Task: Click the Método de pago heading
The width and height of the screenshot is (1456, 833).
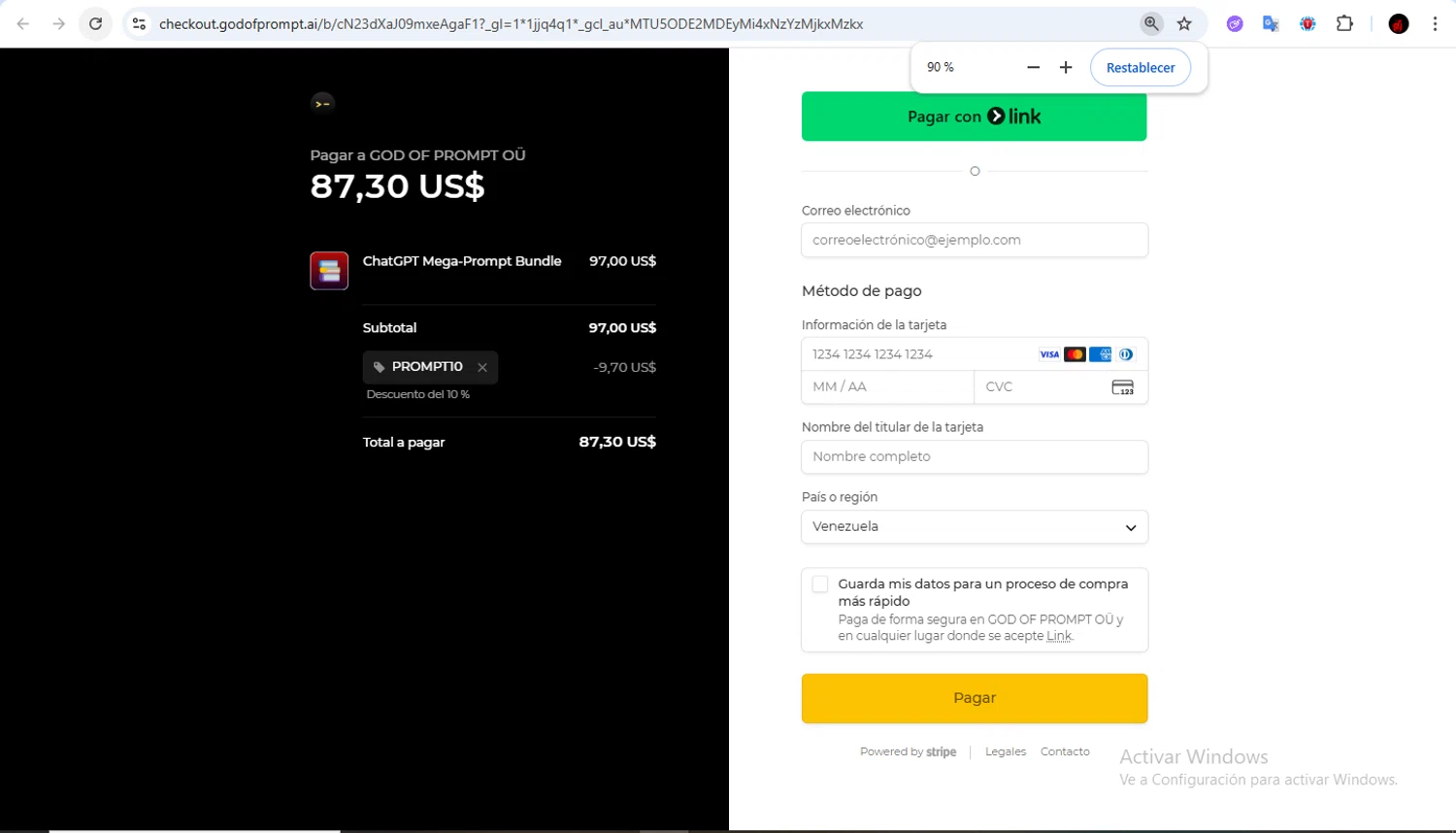Action: point(862,290)
